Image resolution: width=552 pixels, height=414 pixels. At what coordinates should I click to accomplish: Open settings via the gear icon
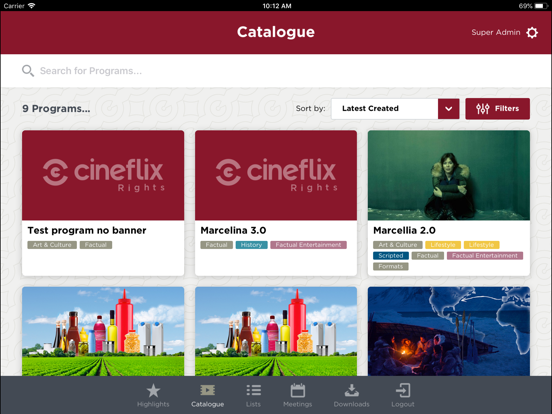coord(532,32)
